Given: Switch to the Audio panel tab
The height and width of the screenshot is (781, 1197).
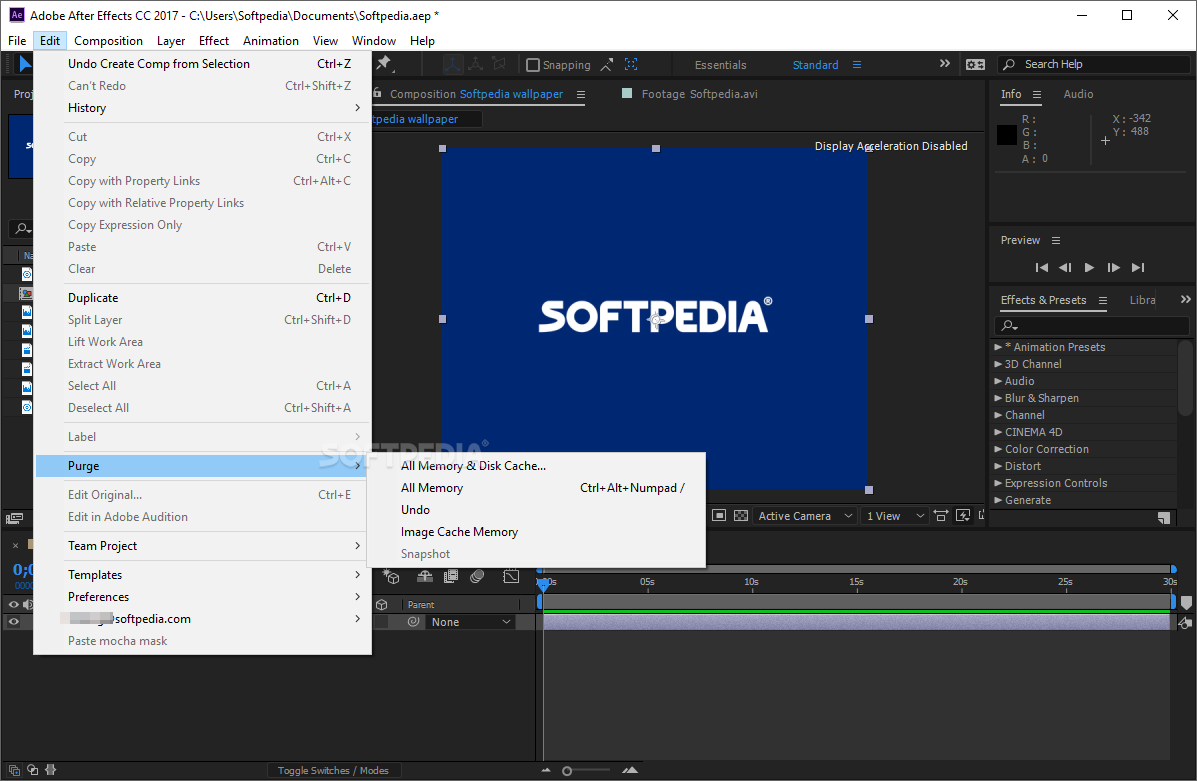Looking at the screenshot, I should [1078, 94].
